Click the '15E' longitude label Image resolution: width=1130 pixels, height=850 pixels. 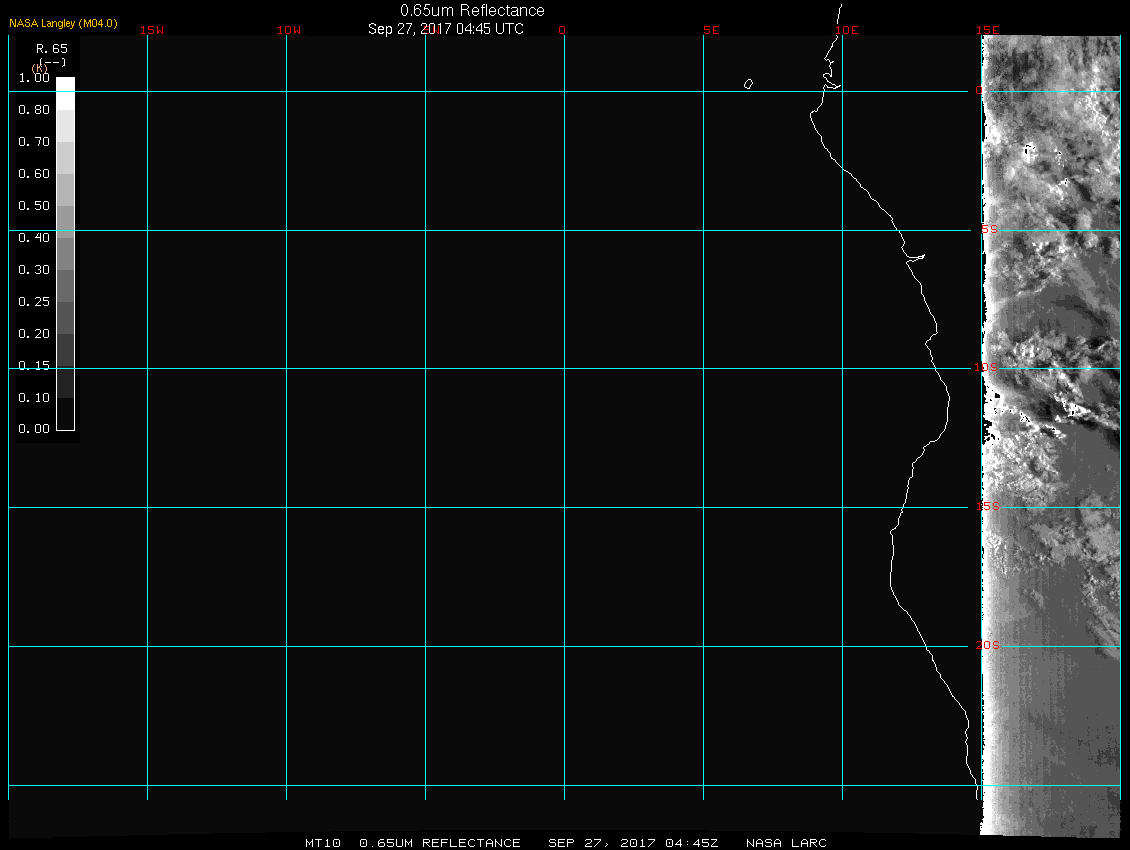pos(987,30)
